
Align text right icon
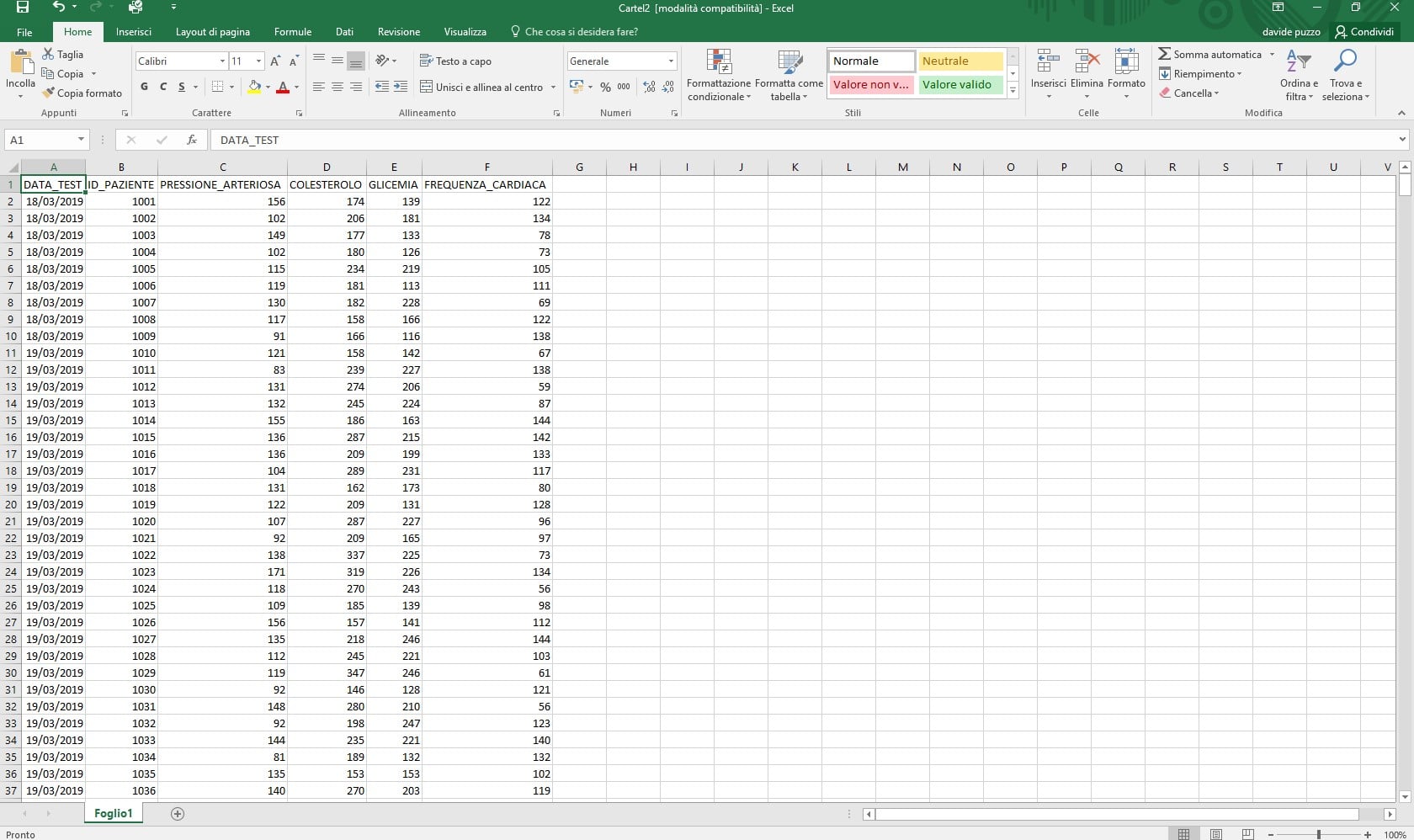(356, 87)
